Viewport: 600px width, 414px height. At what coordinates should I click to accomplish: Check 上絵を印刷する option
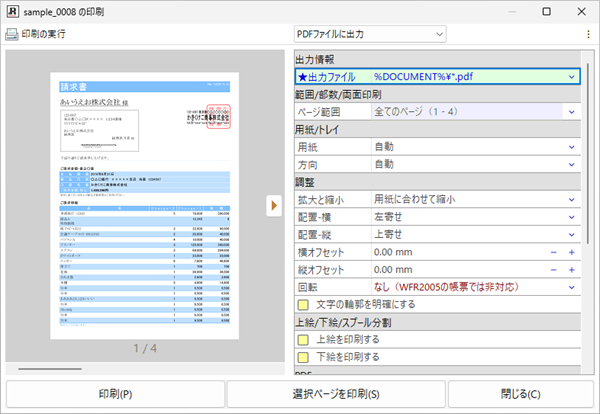pyautogui.click(x=303, y=340)
